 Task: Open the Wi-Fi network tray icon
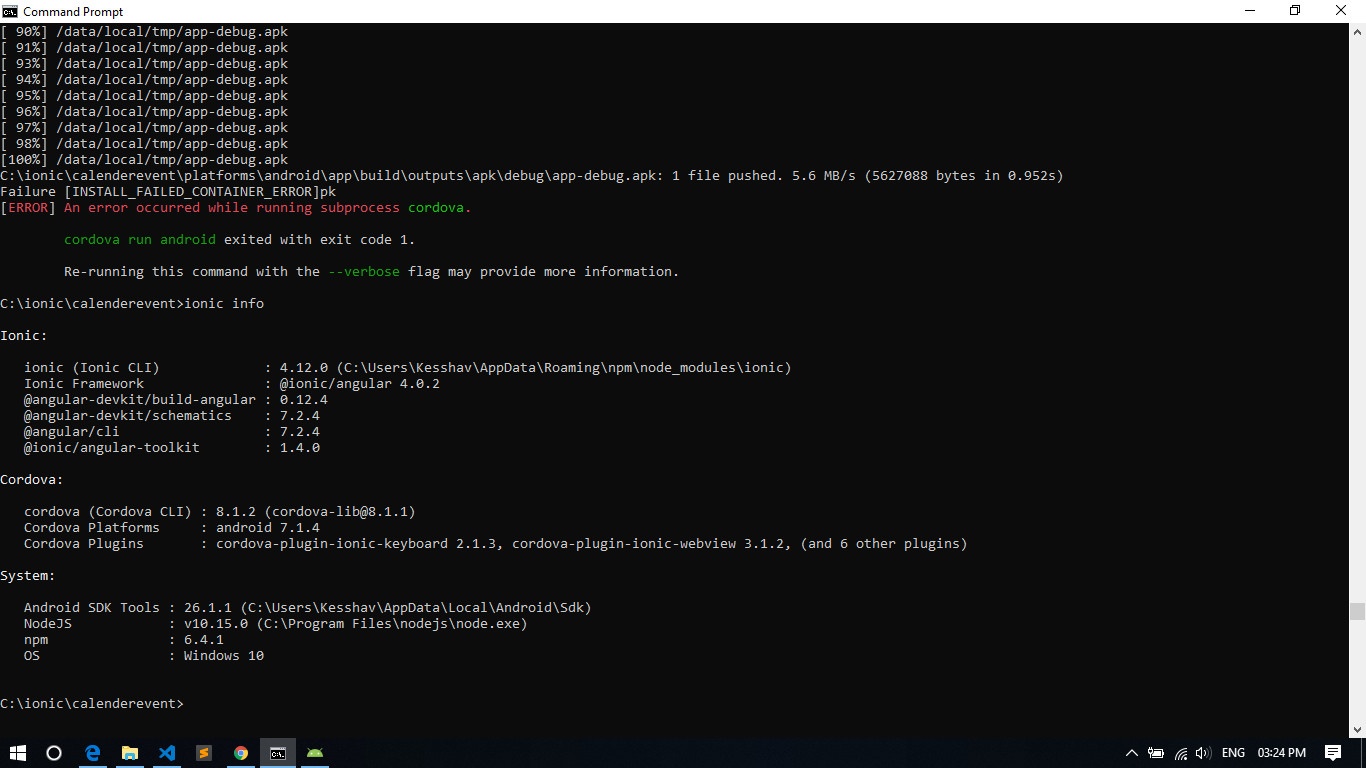[1181, 753]
